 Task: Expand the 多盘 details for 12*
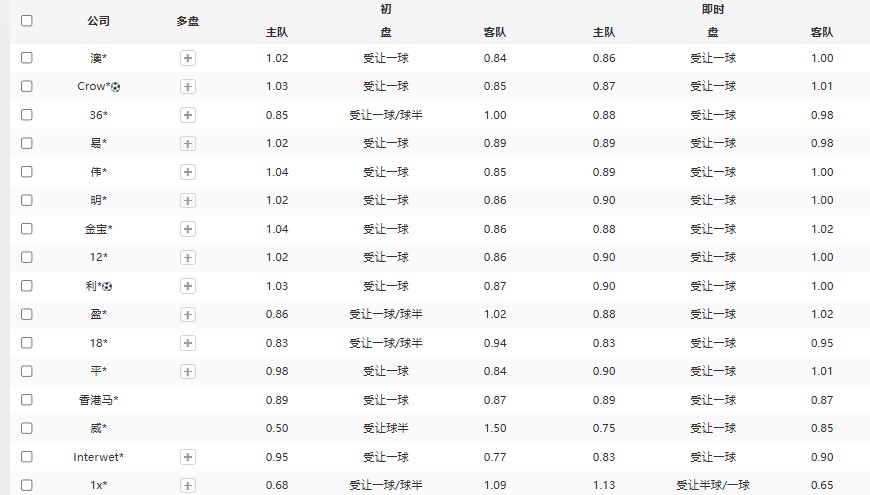(187, 257)
